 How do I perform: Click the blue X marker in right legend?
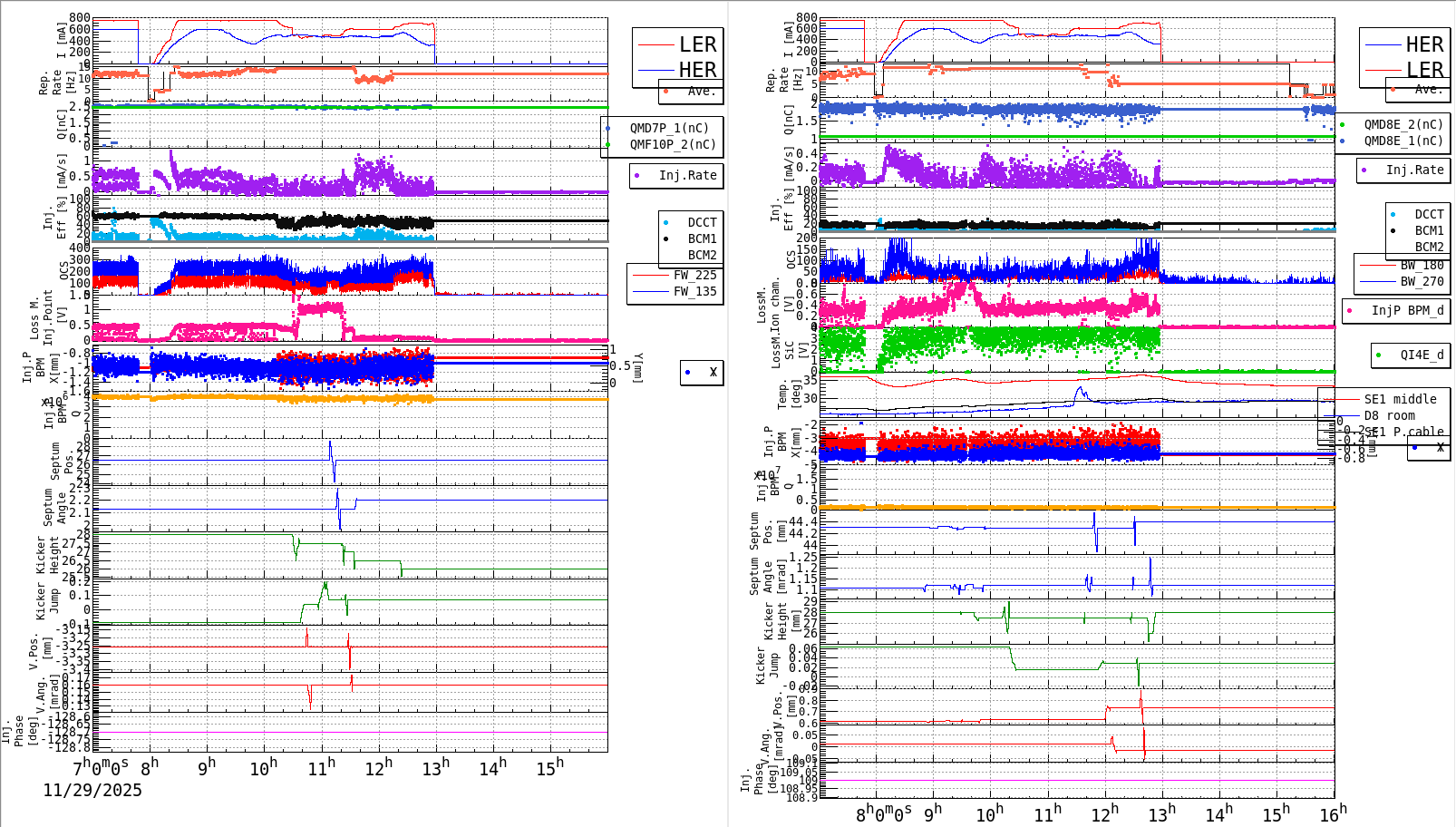1413,450
